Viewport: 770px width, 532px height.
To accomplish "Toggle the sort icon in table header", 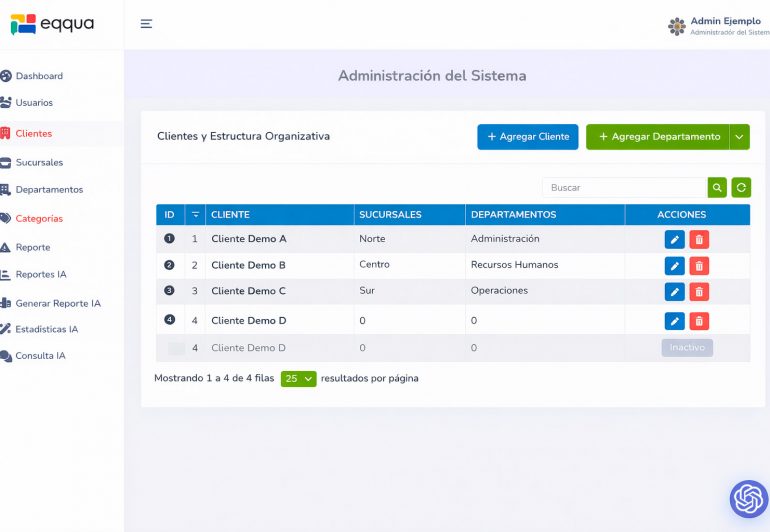I will (x=196, y=215).
